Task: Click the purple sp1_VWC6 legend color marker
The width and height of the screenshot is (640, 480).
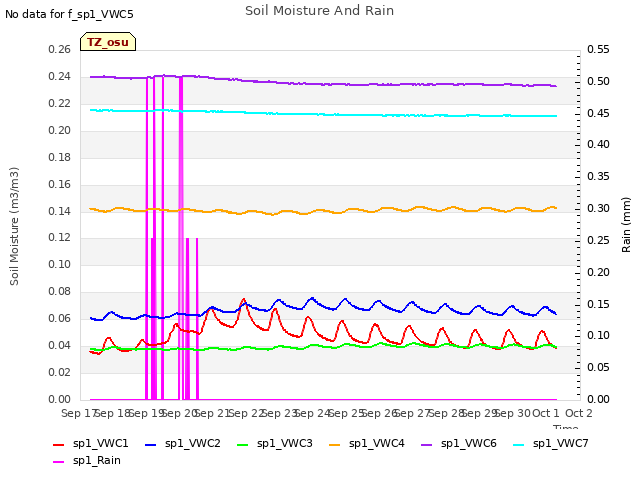Action: (427, 444)
